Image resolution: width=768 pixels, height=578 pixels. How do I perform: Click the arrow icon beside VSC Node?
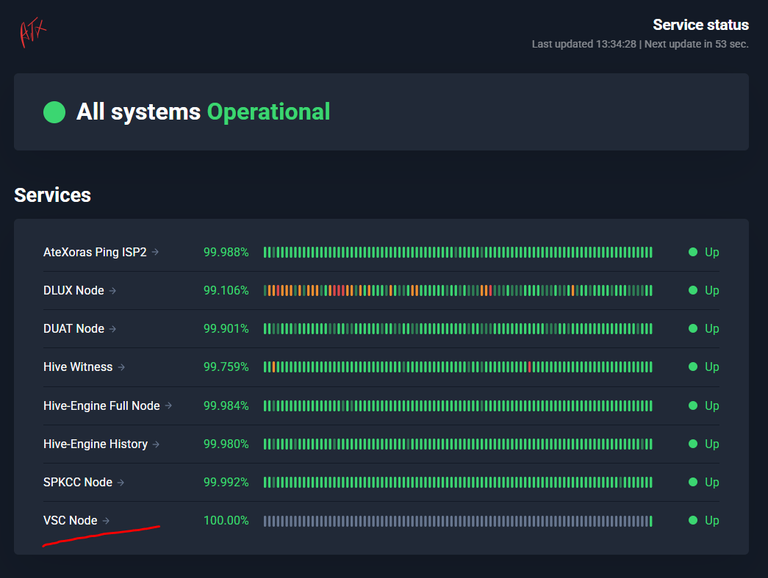click(106, 521)
